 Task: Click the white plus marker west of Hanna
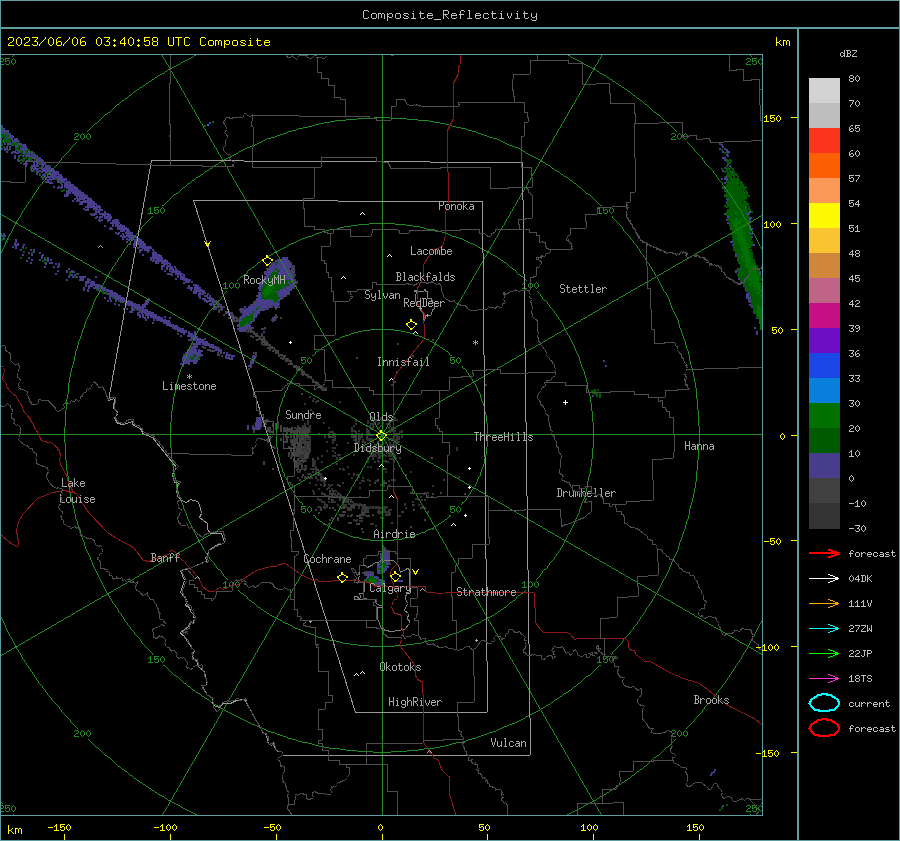tap(565, 402)
